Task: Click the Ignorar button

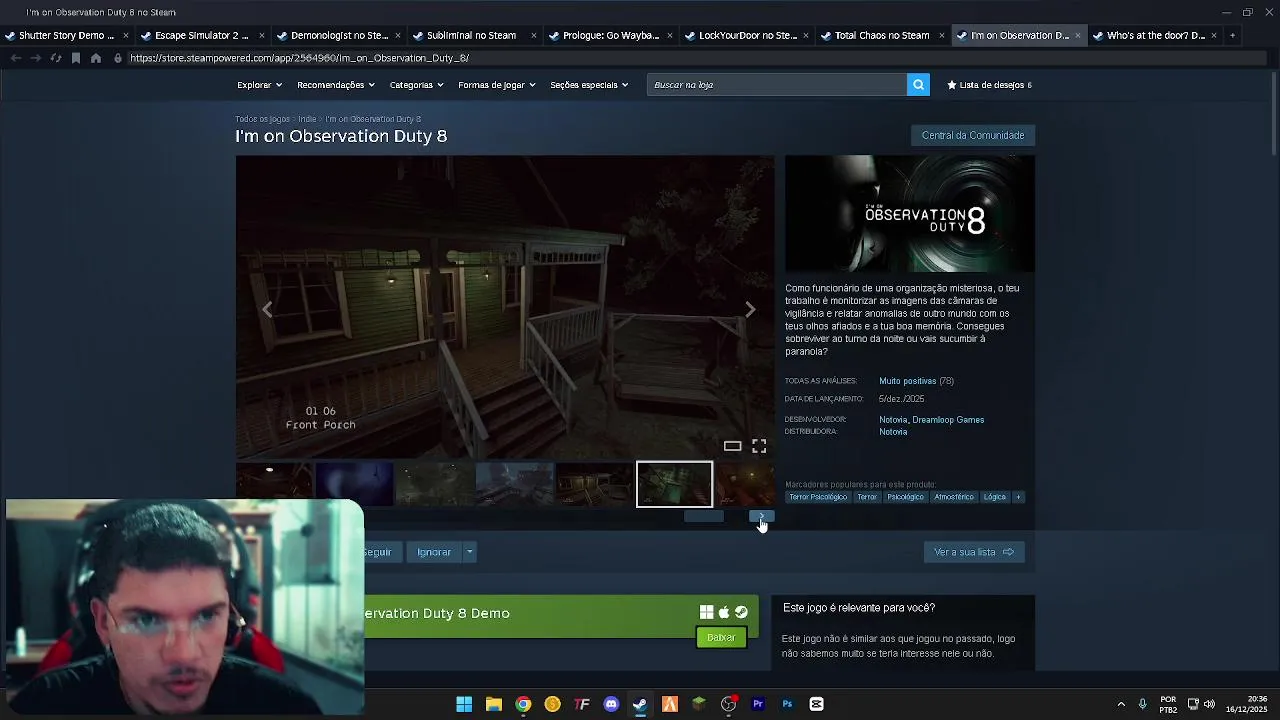Action: [434, 552]
